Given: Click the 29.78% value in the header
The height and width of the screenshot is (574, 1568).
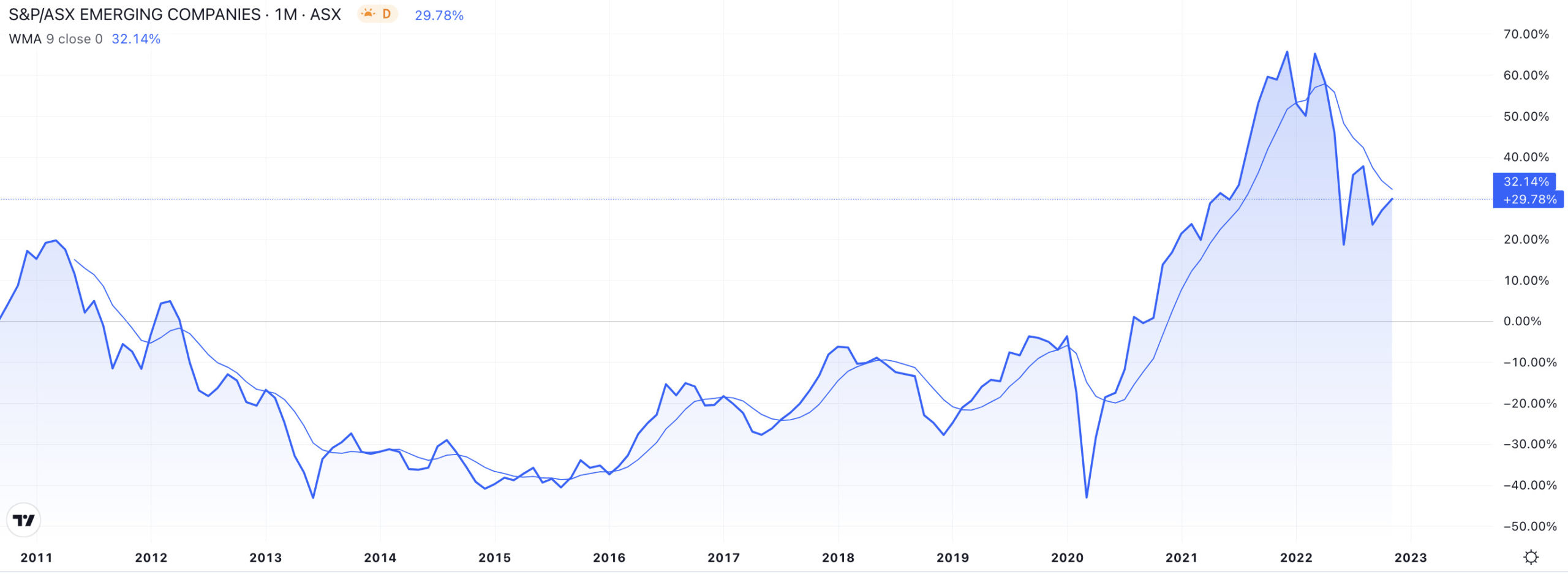Looking at the screenshot, I should (x=439, y=15).
